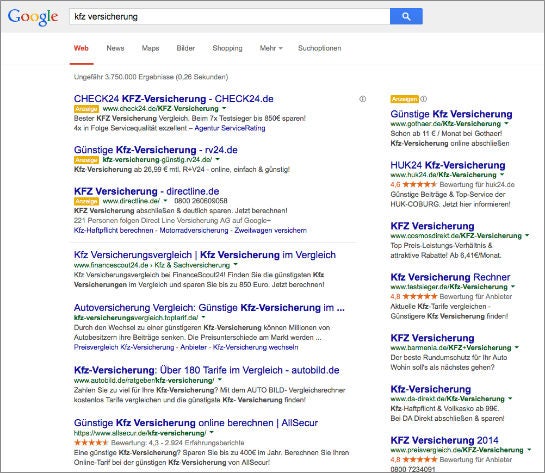Open Kfz Versicherungsvergleich im Vergleich result
Viewport: 545px width, 473px height.
[x=205, y=255]
